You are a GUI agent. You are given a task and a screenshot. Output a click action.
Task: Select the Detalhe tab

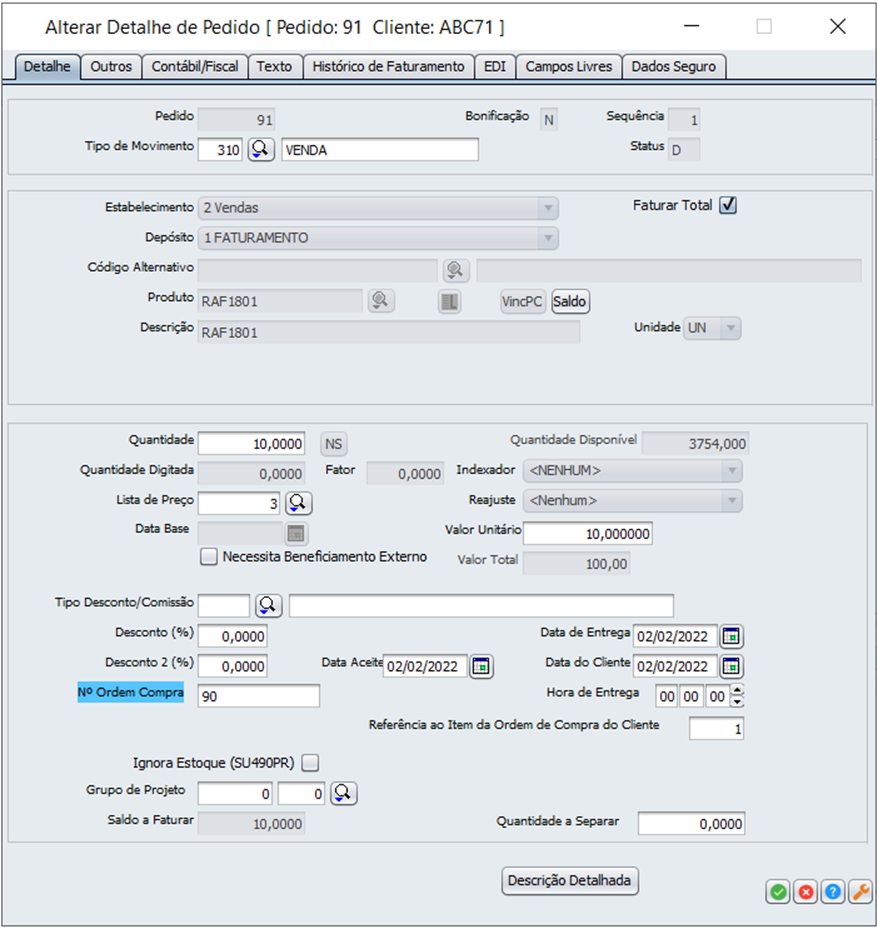click(47, 66)
